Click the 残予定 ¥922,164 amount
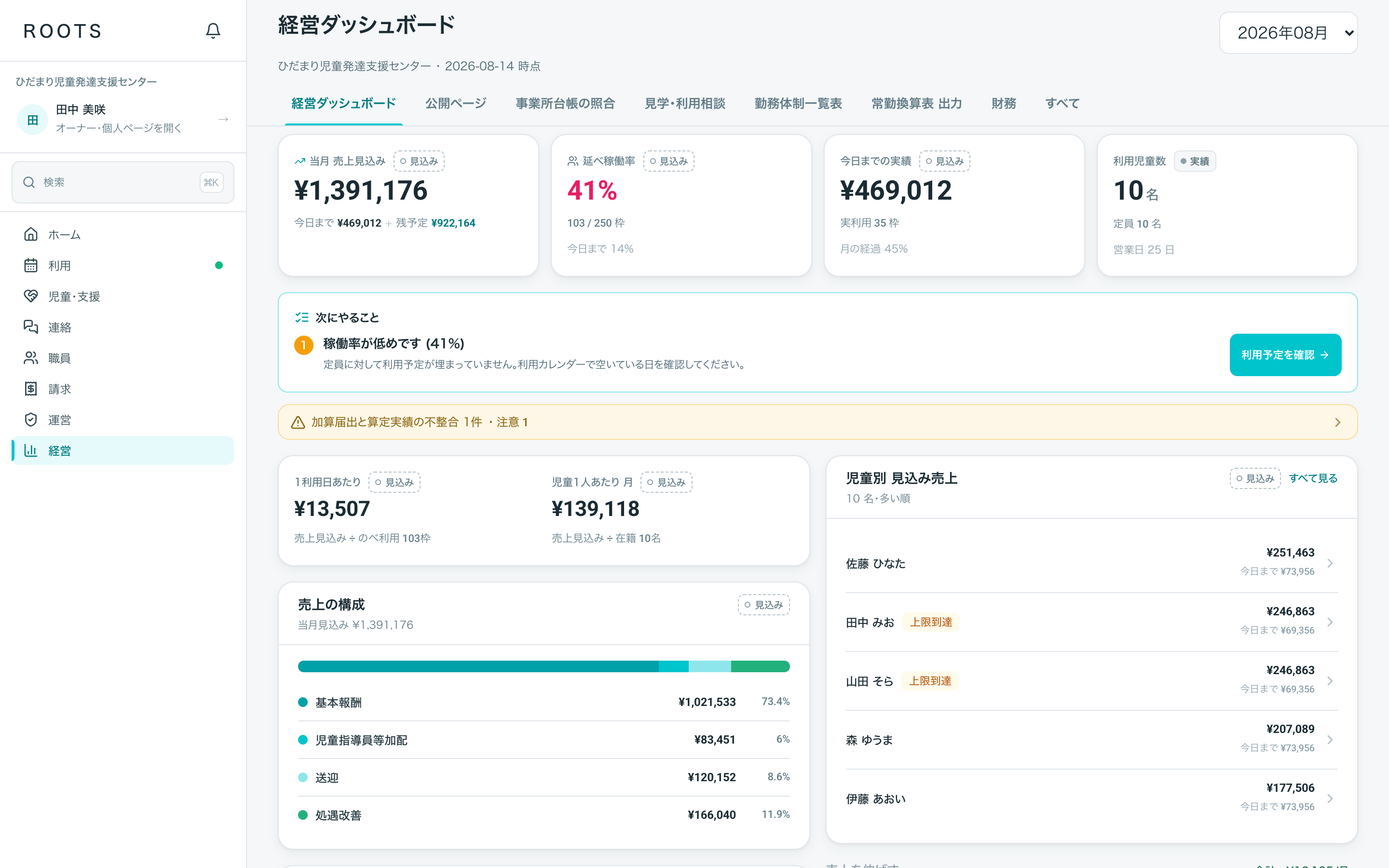This screenshot has width=1389, height=868. tap(453, 223)
